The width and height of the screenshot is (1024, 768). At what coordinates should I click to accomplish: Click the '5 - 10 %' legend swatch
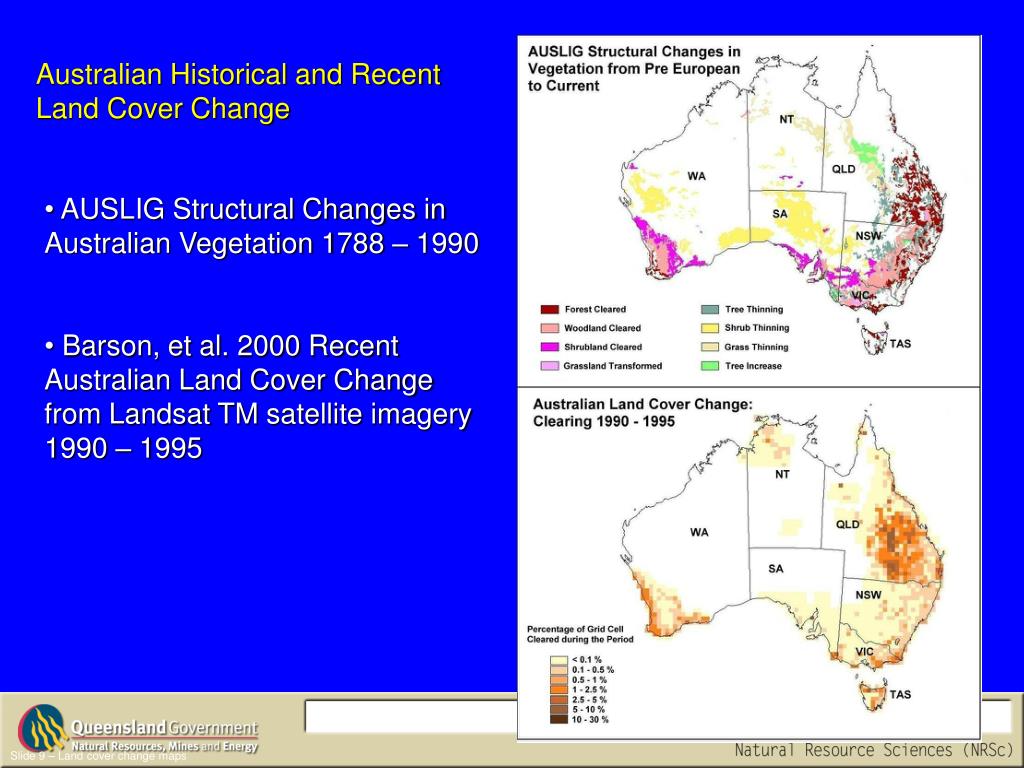[559, 710]
